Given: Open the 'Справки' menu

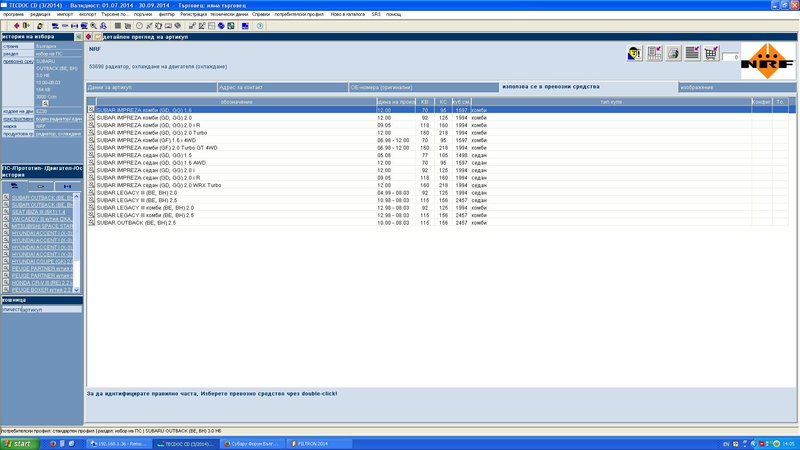Looking at the screenshot, I should click(x=261, y=14).
